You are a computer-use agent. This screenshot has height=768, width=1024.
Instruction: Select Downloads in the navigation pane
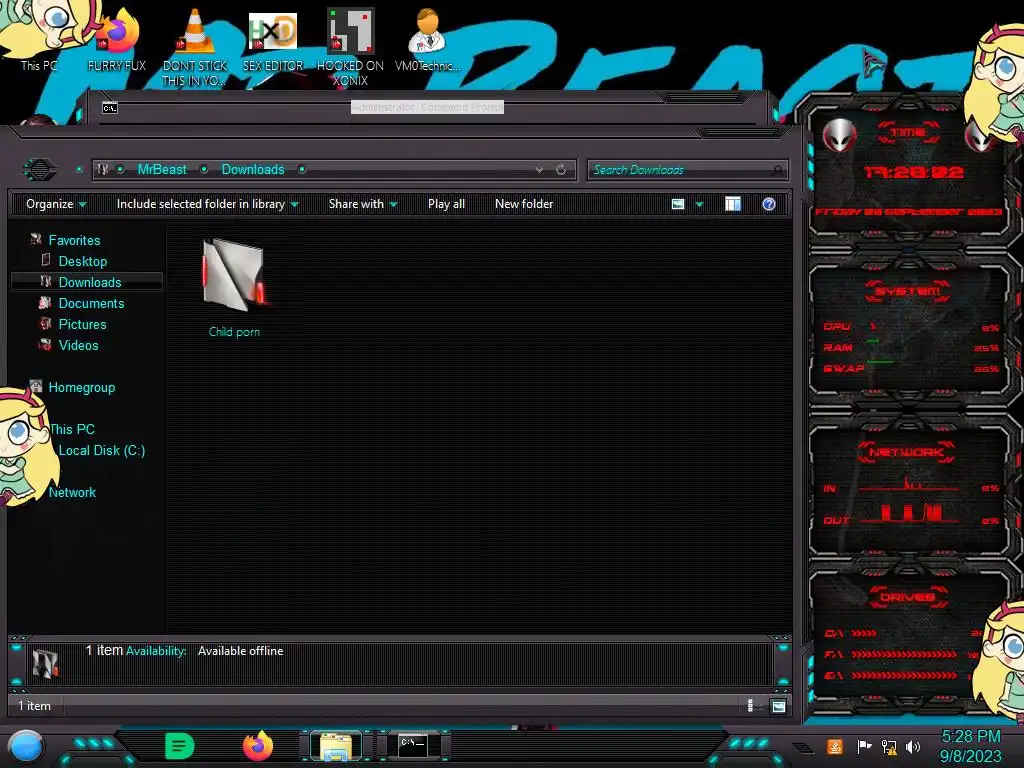coord(89,282)
